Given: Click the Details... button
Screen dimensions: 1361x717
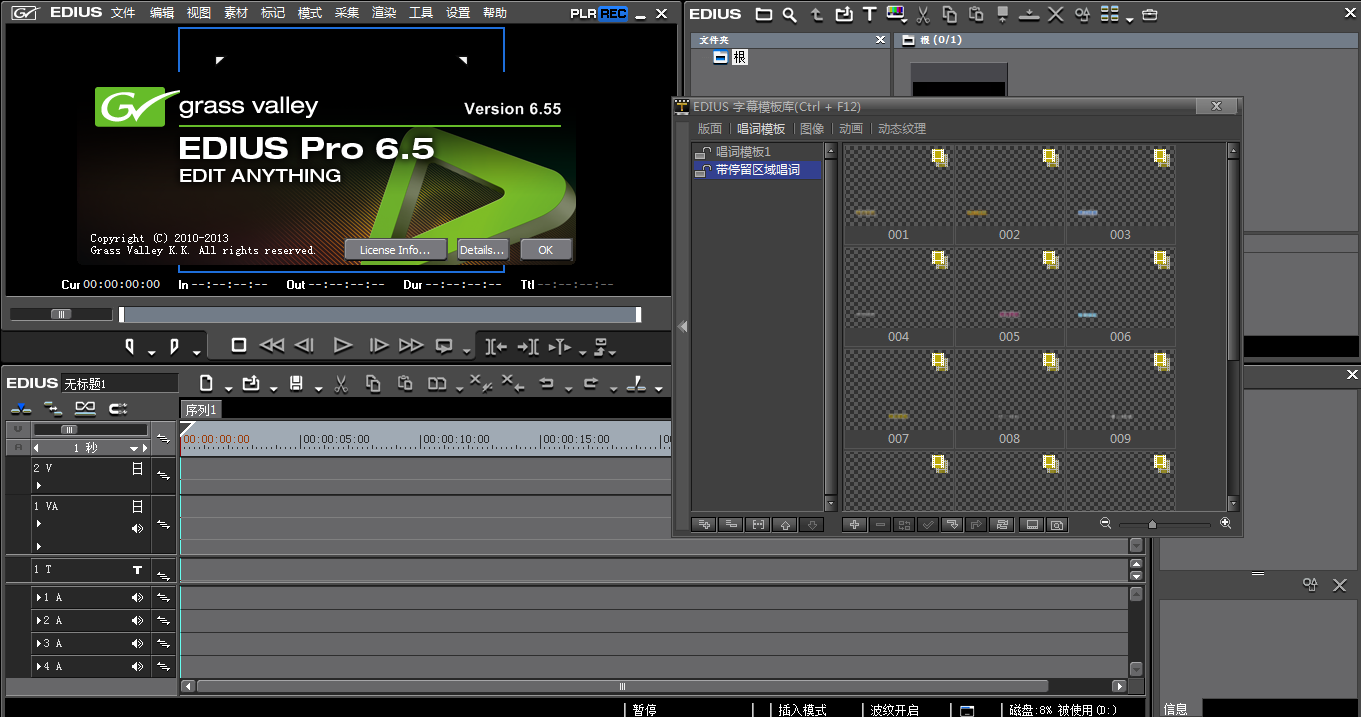Looking at the screenshot, I should click(x=482, y=249).
